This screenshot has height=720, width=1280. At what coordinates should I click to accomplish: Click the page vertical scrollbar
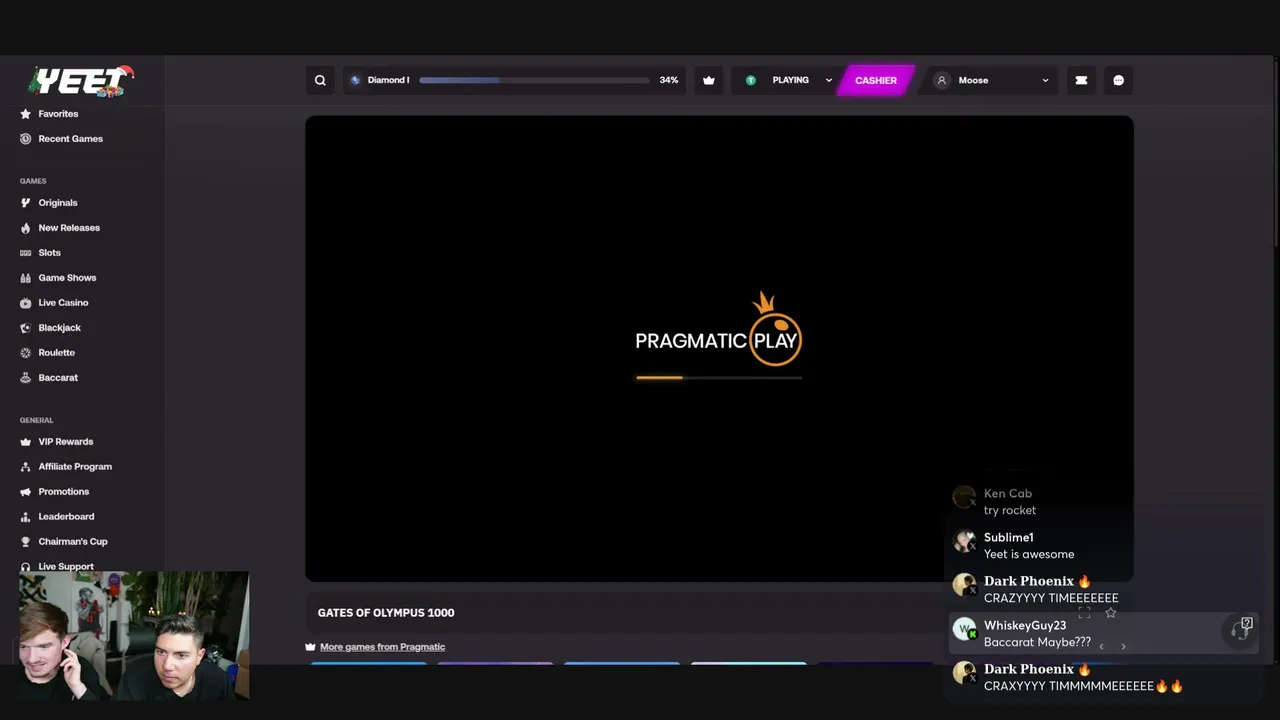pyautogui.click(x=1276, y=154)
